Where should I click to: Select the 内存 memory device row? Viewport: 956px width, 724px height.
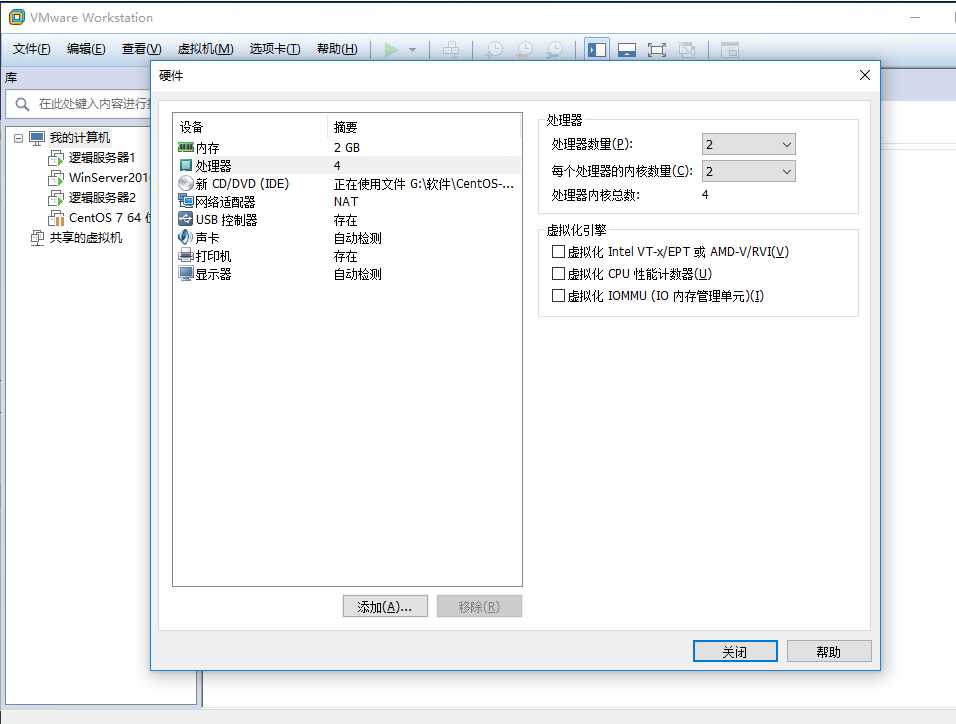click(348, 148)
